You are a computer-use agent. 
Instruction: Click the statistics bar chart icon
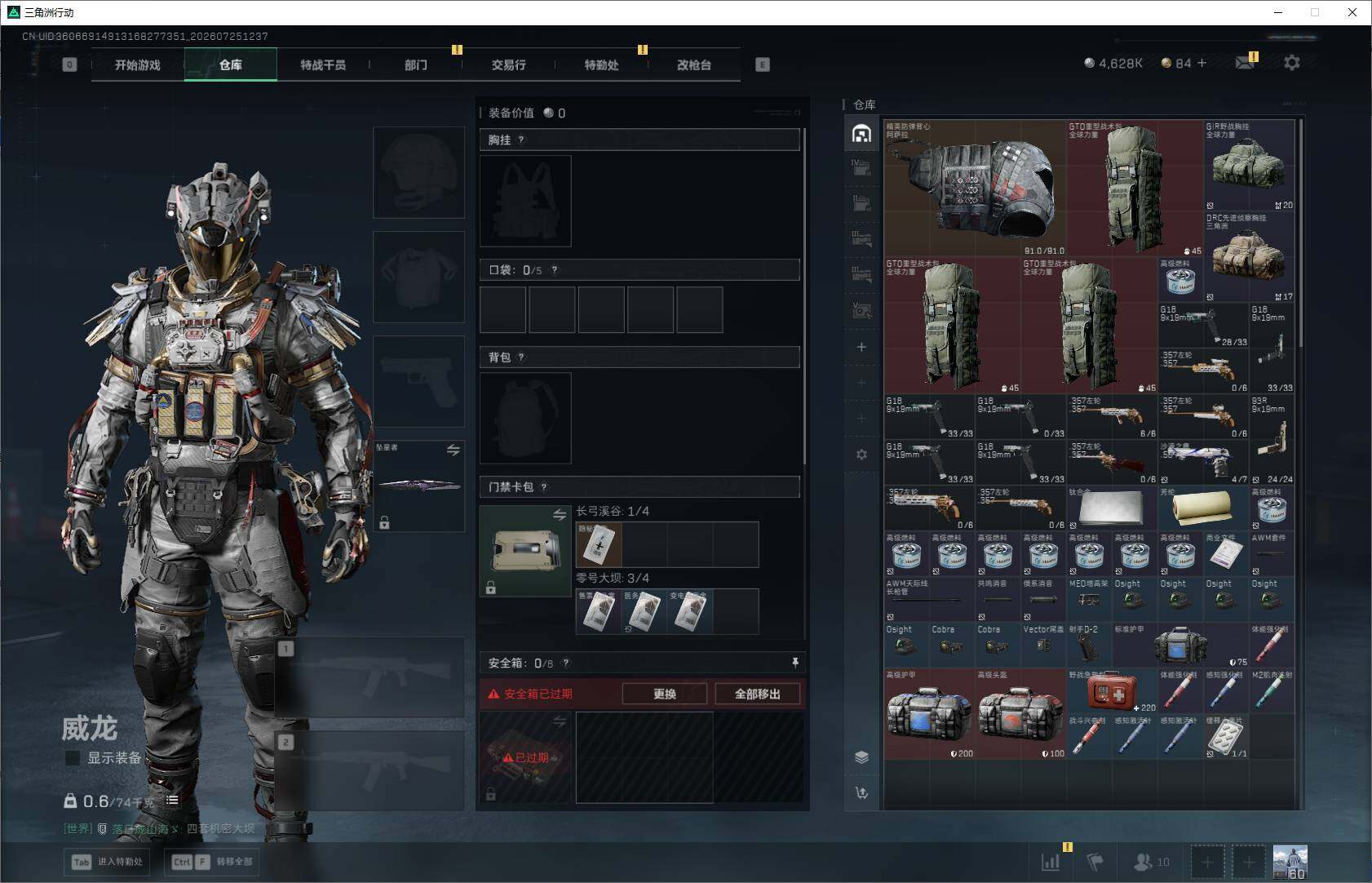(x=1051, y=861)
